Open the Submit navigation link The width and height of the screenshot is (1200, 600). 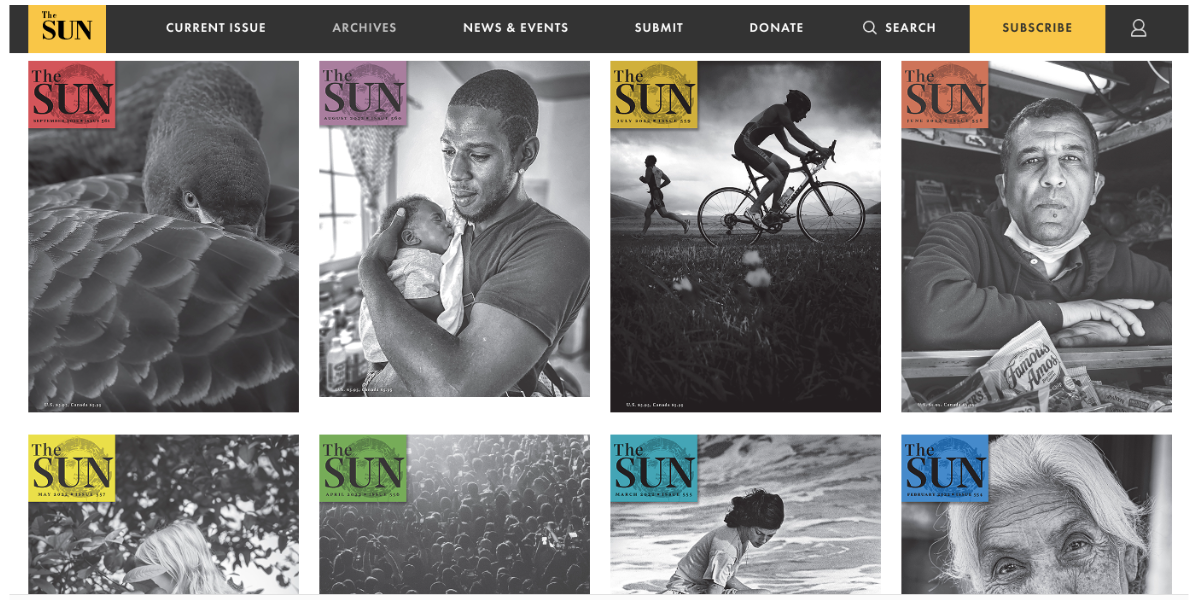[x=659, y=28]
